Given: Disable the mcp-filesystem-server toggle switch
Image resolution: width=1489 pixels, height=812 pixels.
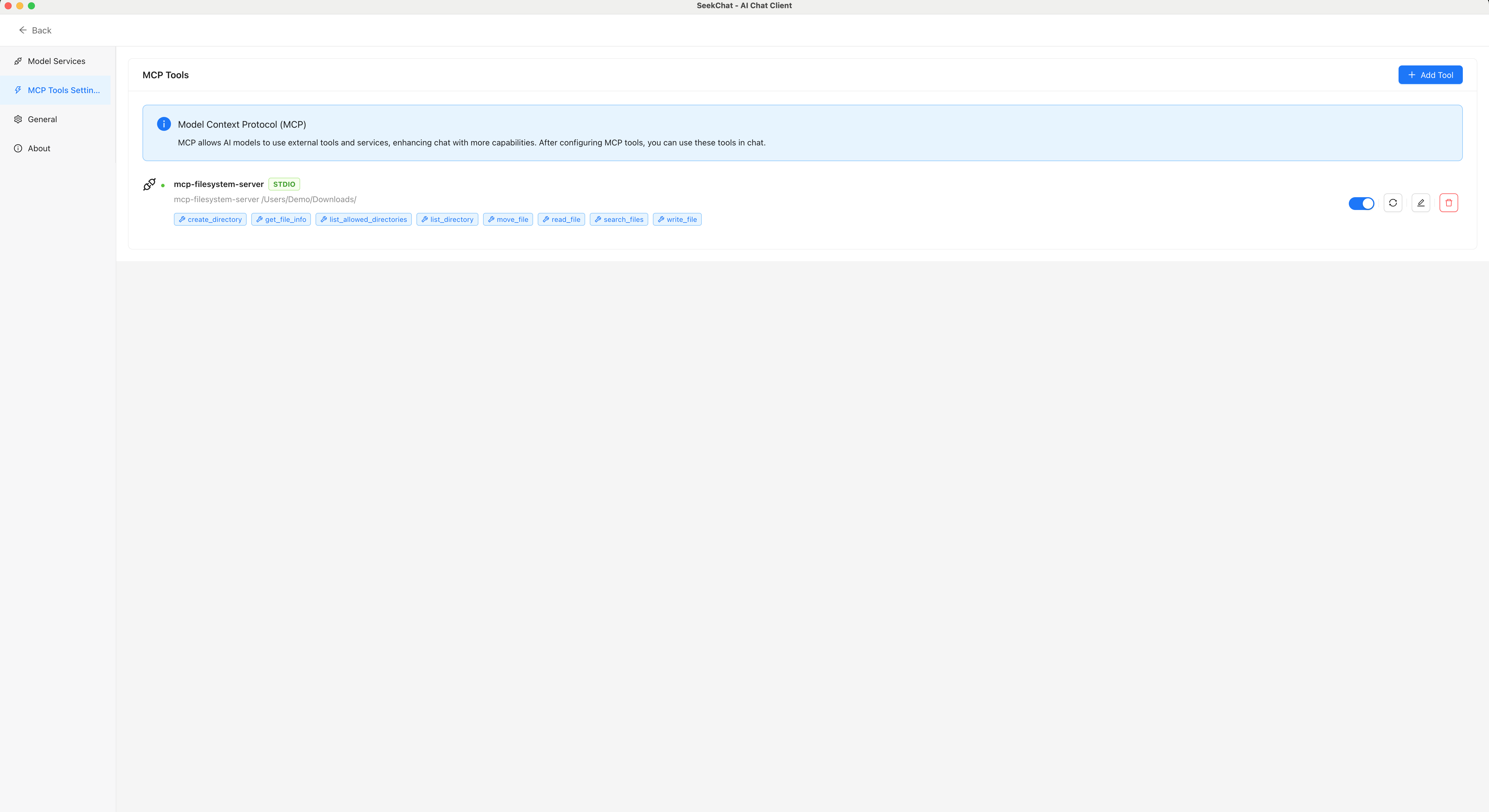Looking at the screenshot, I should (1361, 203).
